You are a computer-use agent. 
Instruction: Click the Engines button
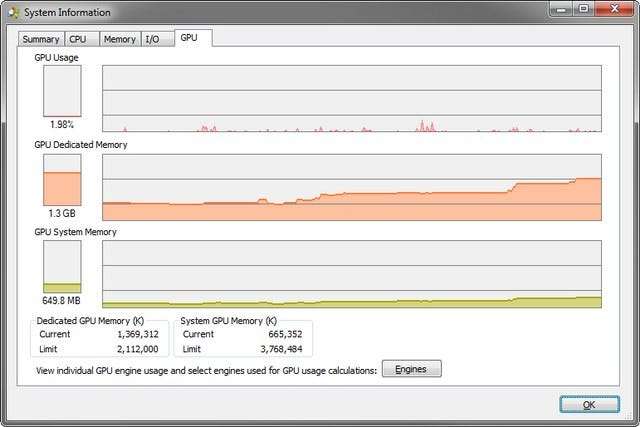tap(411, 369)
